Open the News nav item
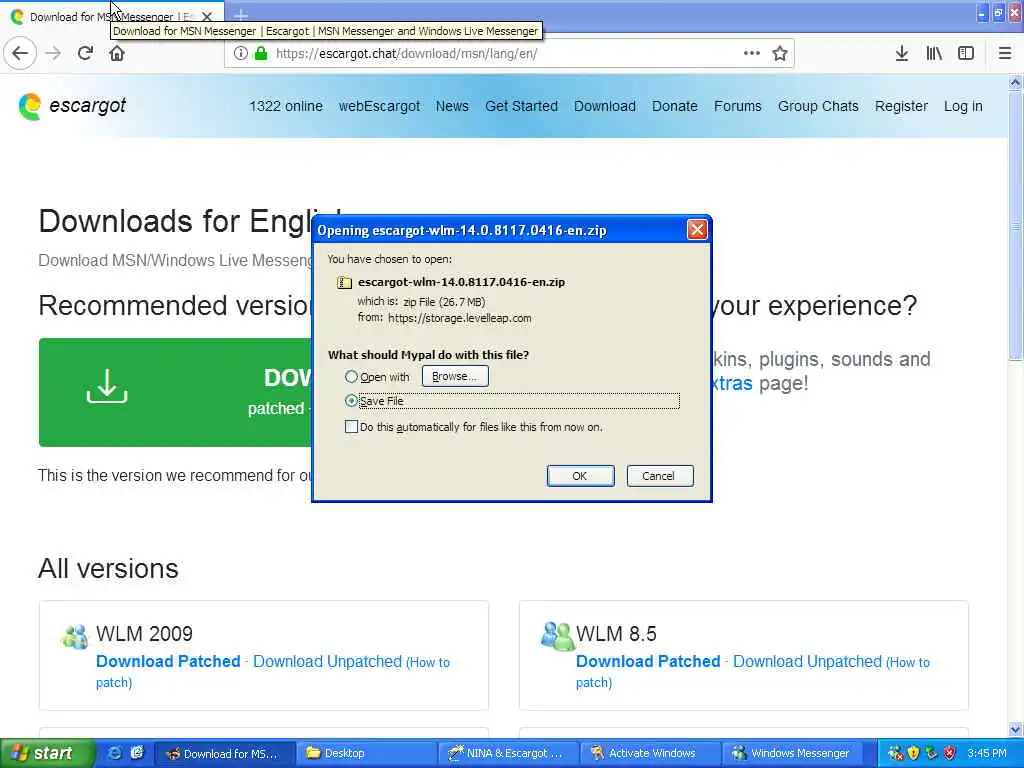Viewport: 1024px width, 768px height. point(452,106)
